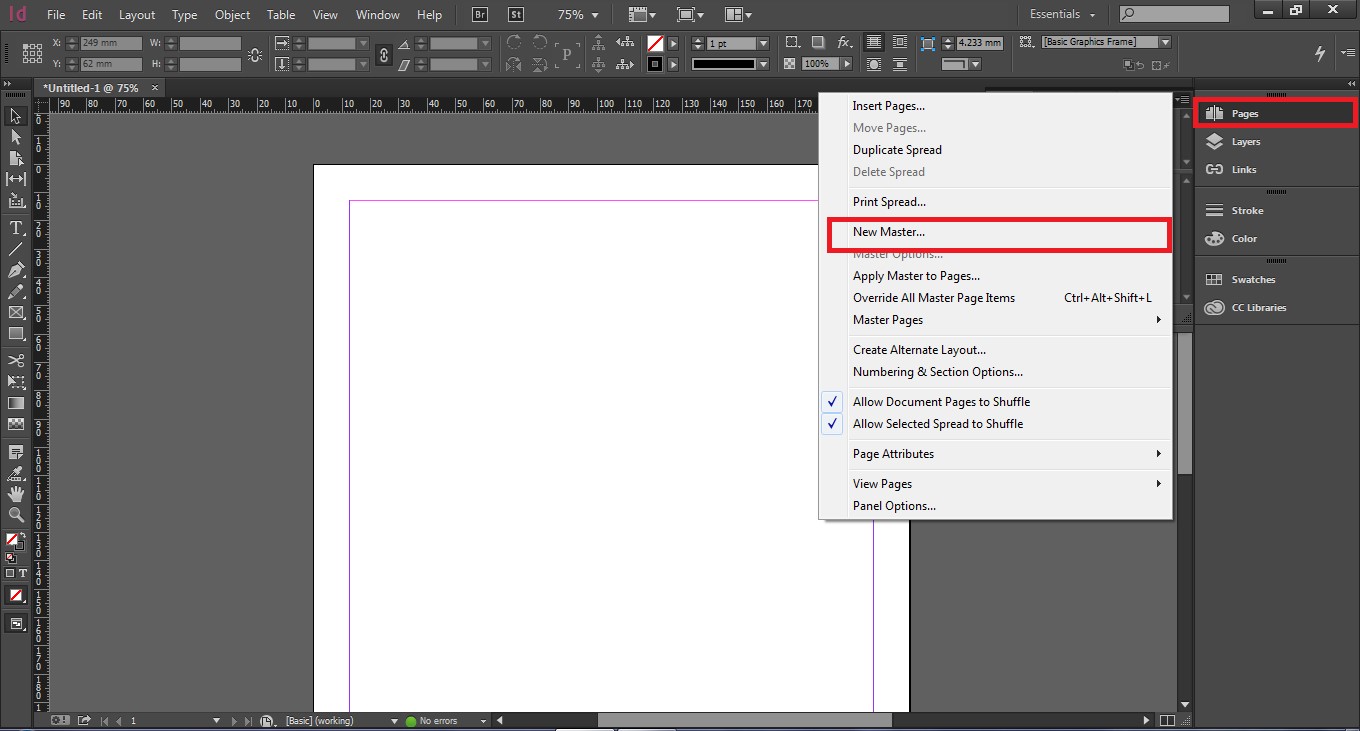Click the effects fx icon
Viewport: 1360px width, 731px height.
845,43
